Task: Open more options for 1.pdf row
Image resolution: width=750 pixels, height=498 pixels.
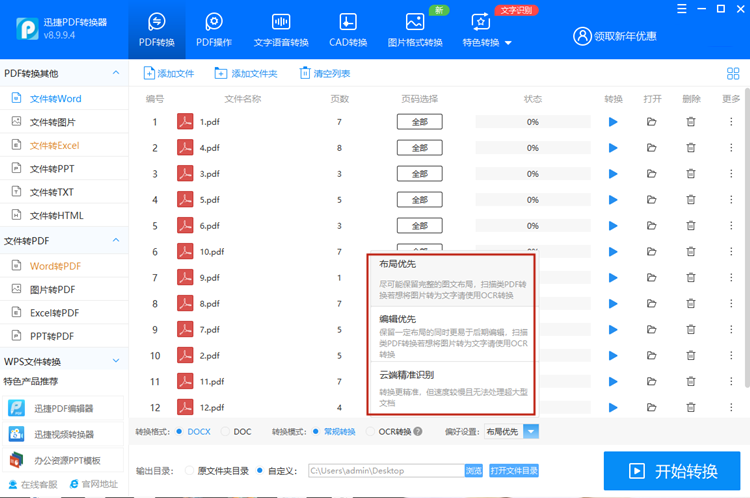Action: [731, 122]
